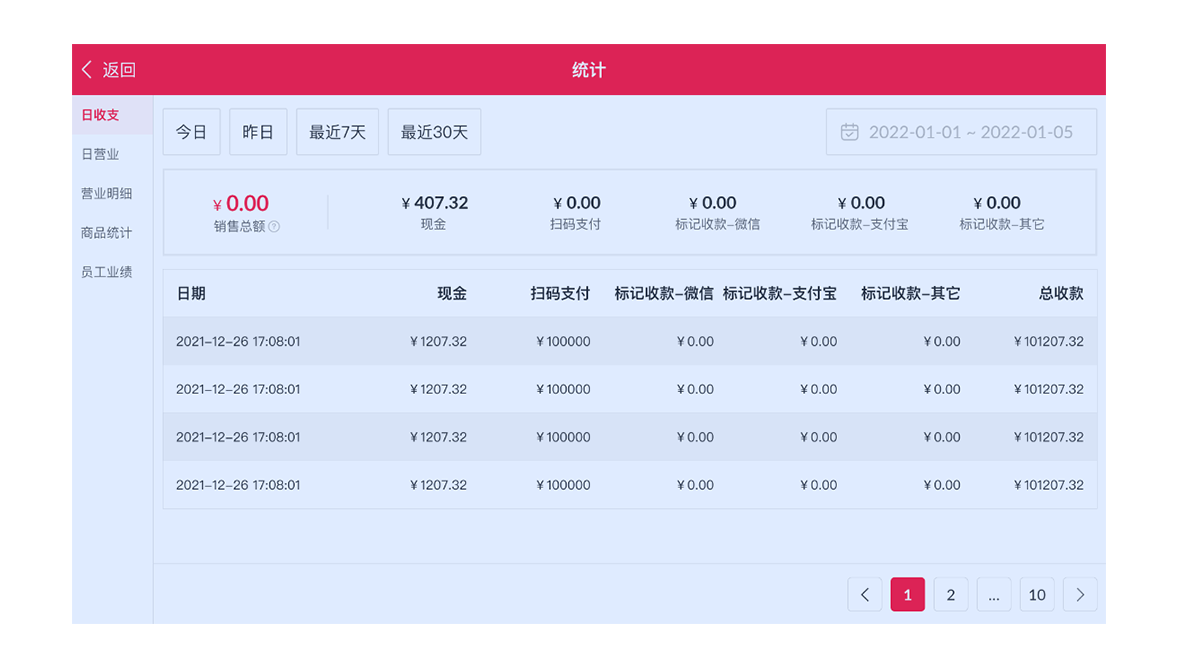Show 最近7天 data
This screenshot has width=1180, height=670.
click(337, 132)
